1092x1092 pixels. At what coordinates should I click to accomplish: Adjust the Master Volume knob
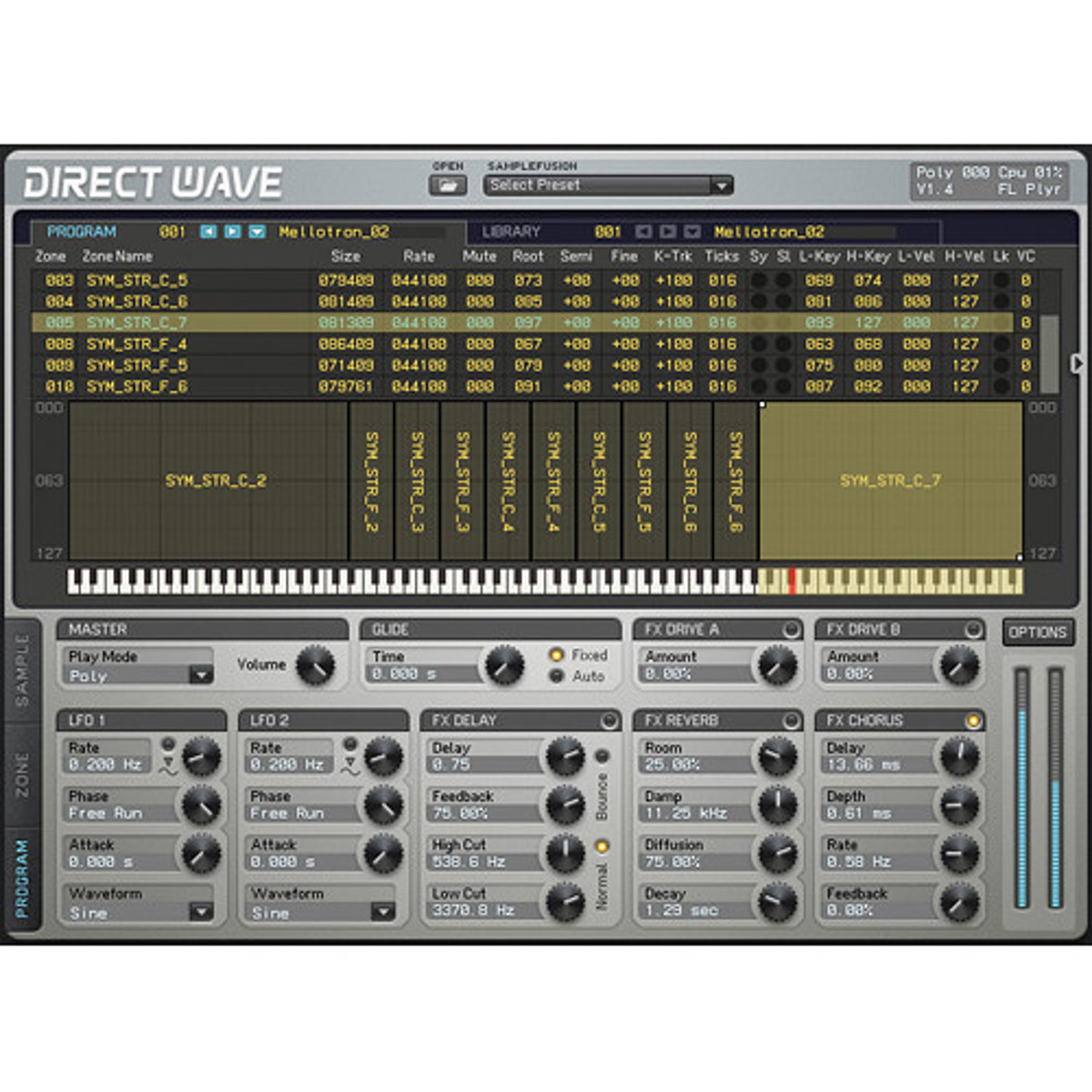pos(315,665)
